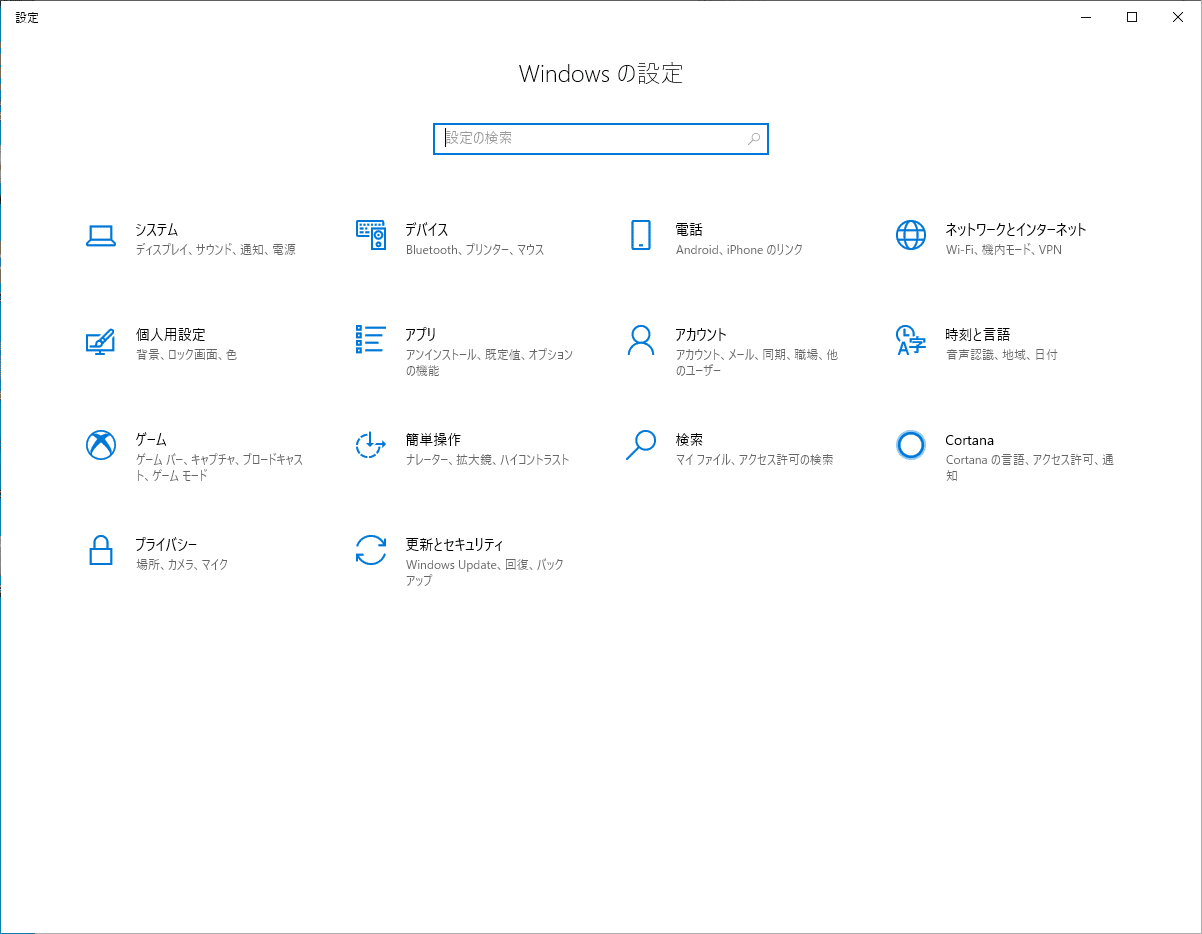Maximize the 設定 window
Image resolution: width=1202 pixels, height=934 pixels.
(x=1132, y=17)
